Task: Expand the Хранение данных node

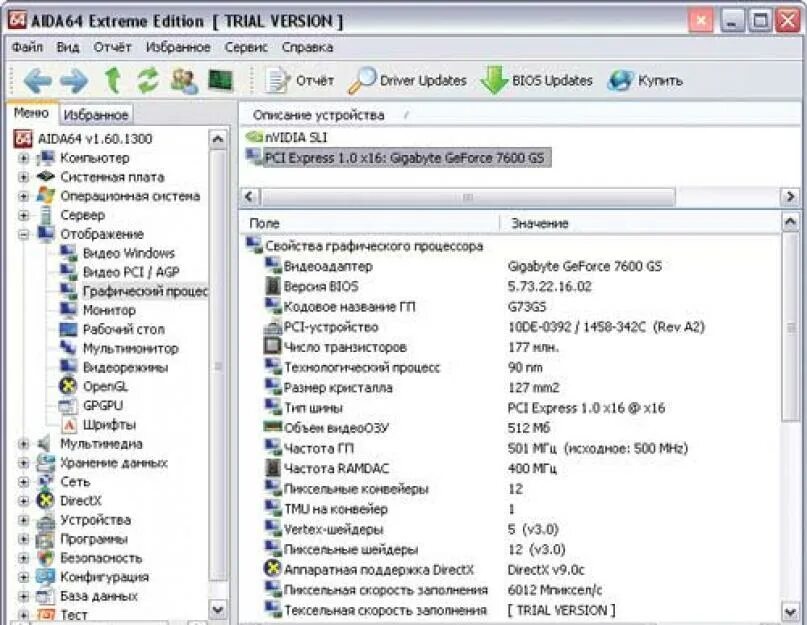Action: [23, 463]
